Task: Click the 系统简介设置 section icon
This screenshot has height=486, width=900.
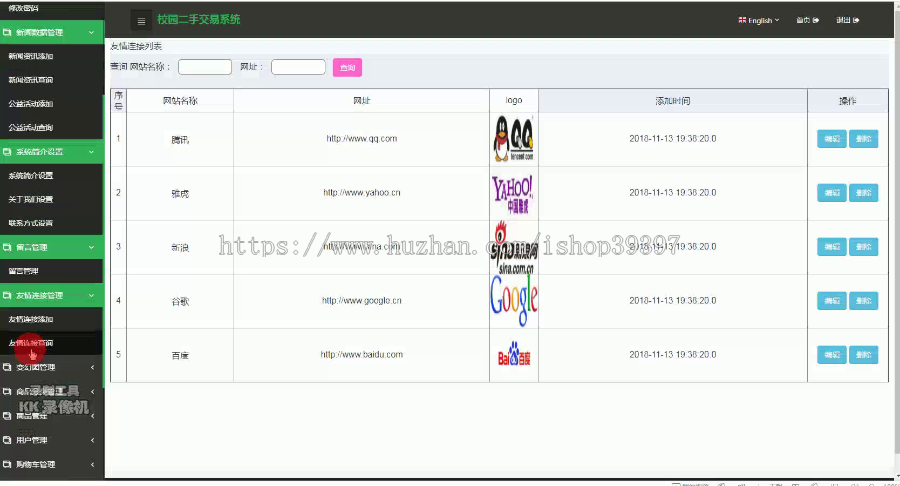Action: point(7,152)
